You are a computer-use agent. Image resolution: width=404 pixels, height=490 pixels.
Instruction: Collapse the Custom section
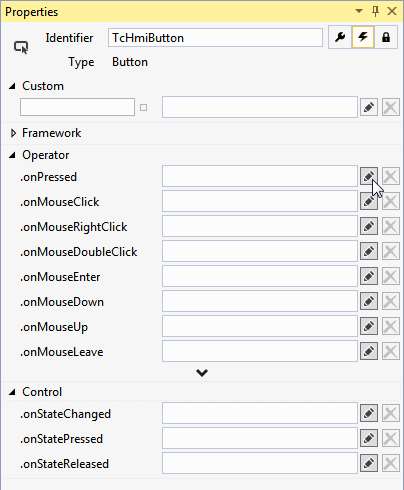(x=12, y=86)
